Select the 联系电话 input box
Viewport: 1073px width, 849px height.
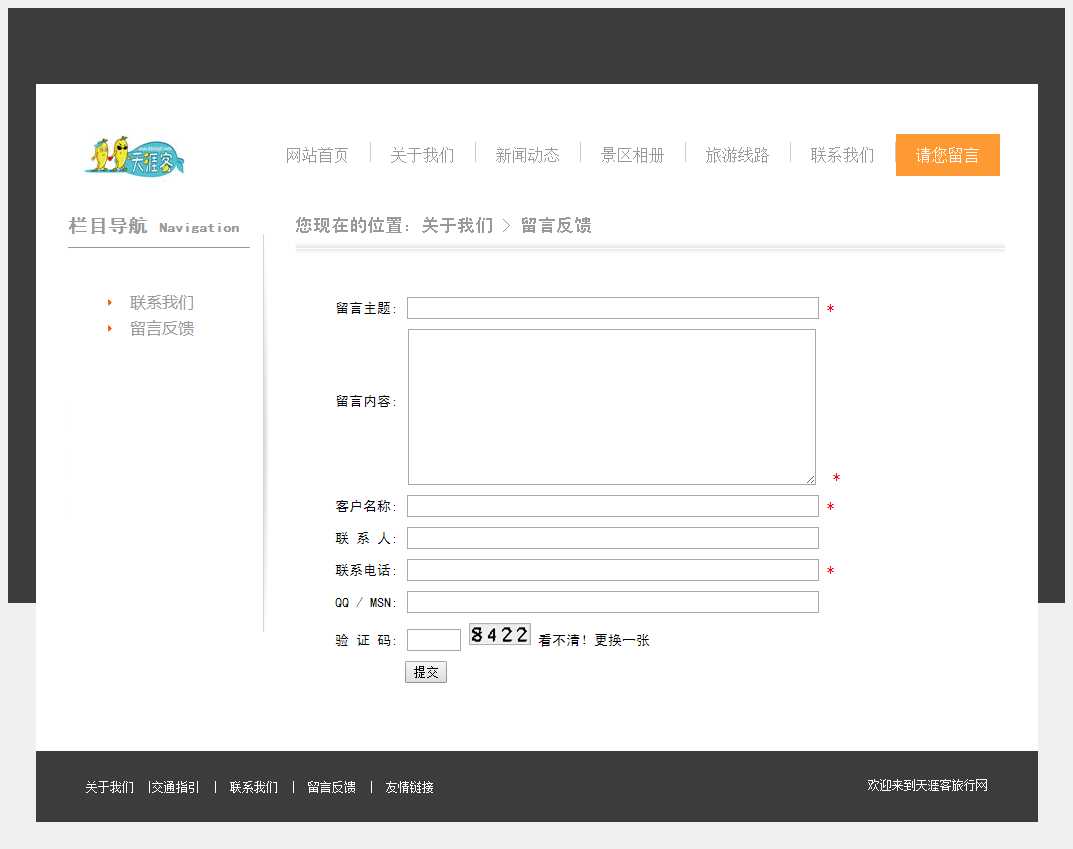(x=612, y=570)
